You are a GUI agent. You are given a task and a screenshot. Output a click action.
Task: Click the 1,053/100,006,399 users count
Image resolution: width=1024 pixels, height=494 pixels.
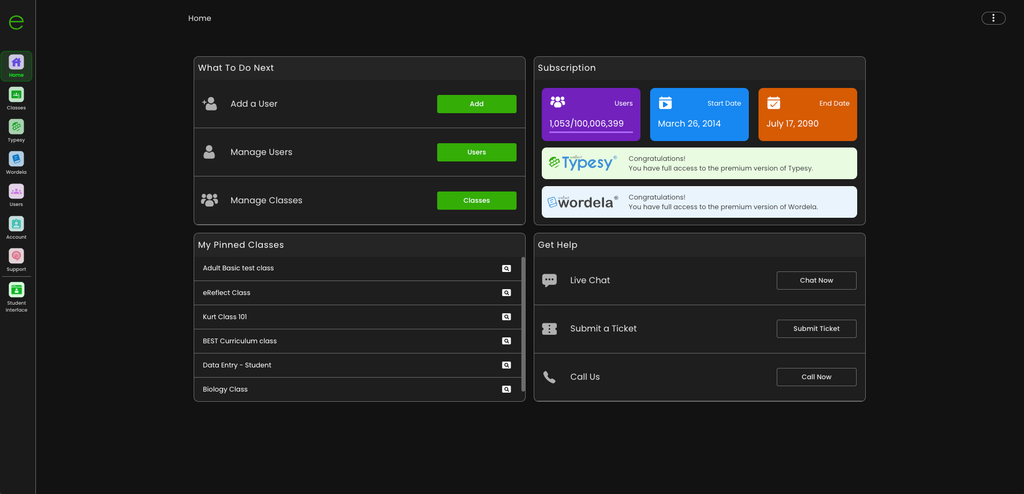(x=586, y=124)
